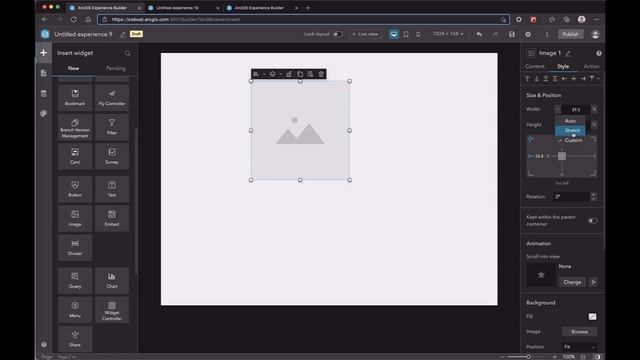
Task: Click the zoom slider in status bar
Action: click(x=528, y=357)
